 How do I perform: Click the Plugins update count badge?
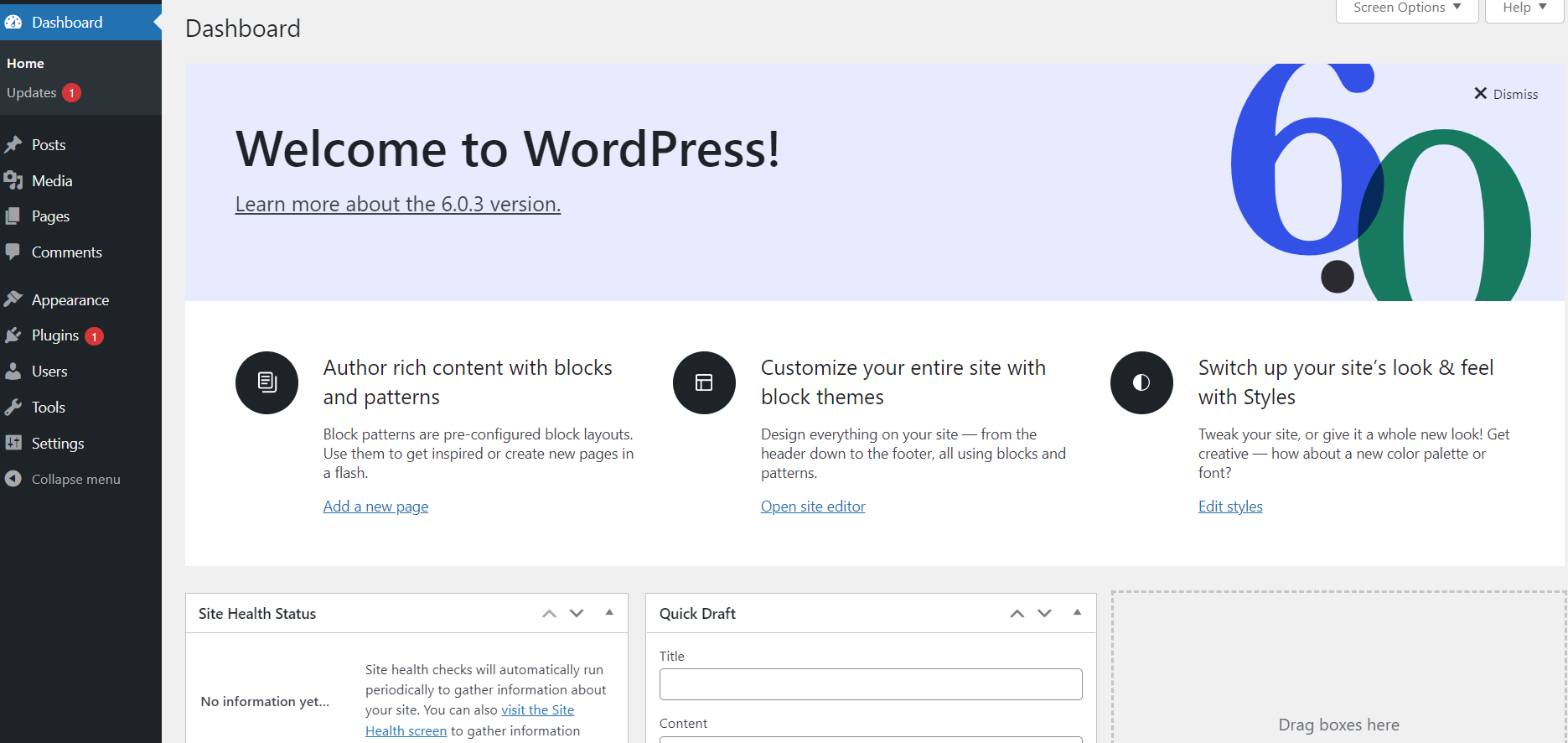95,336
